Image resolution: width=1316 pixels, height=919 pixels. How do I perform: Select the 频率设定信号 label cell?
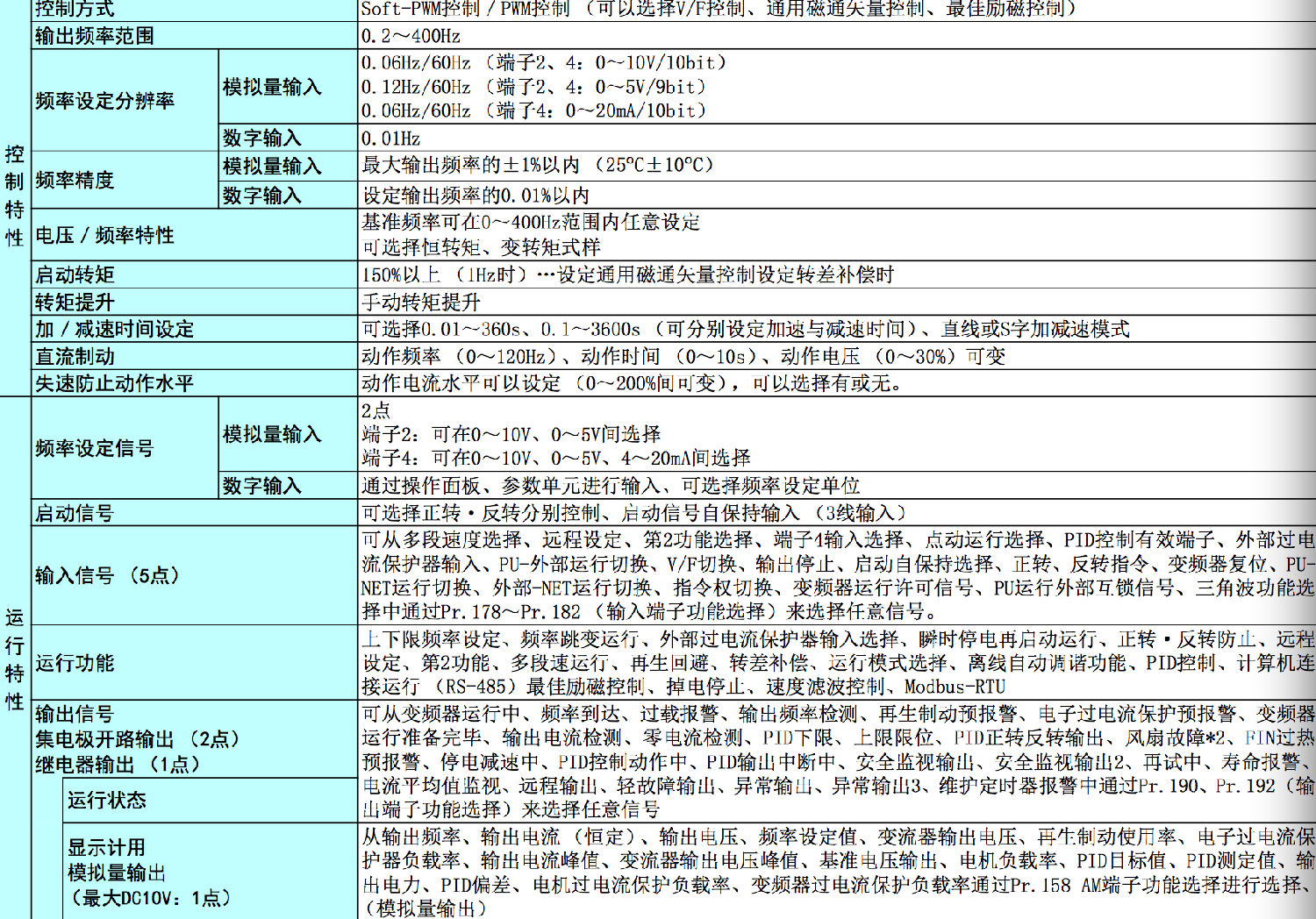(125, 448)
